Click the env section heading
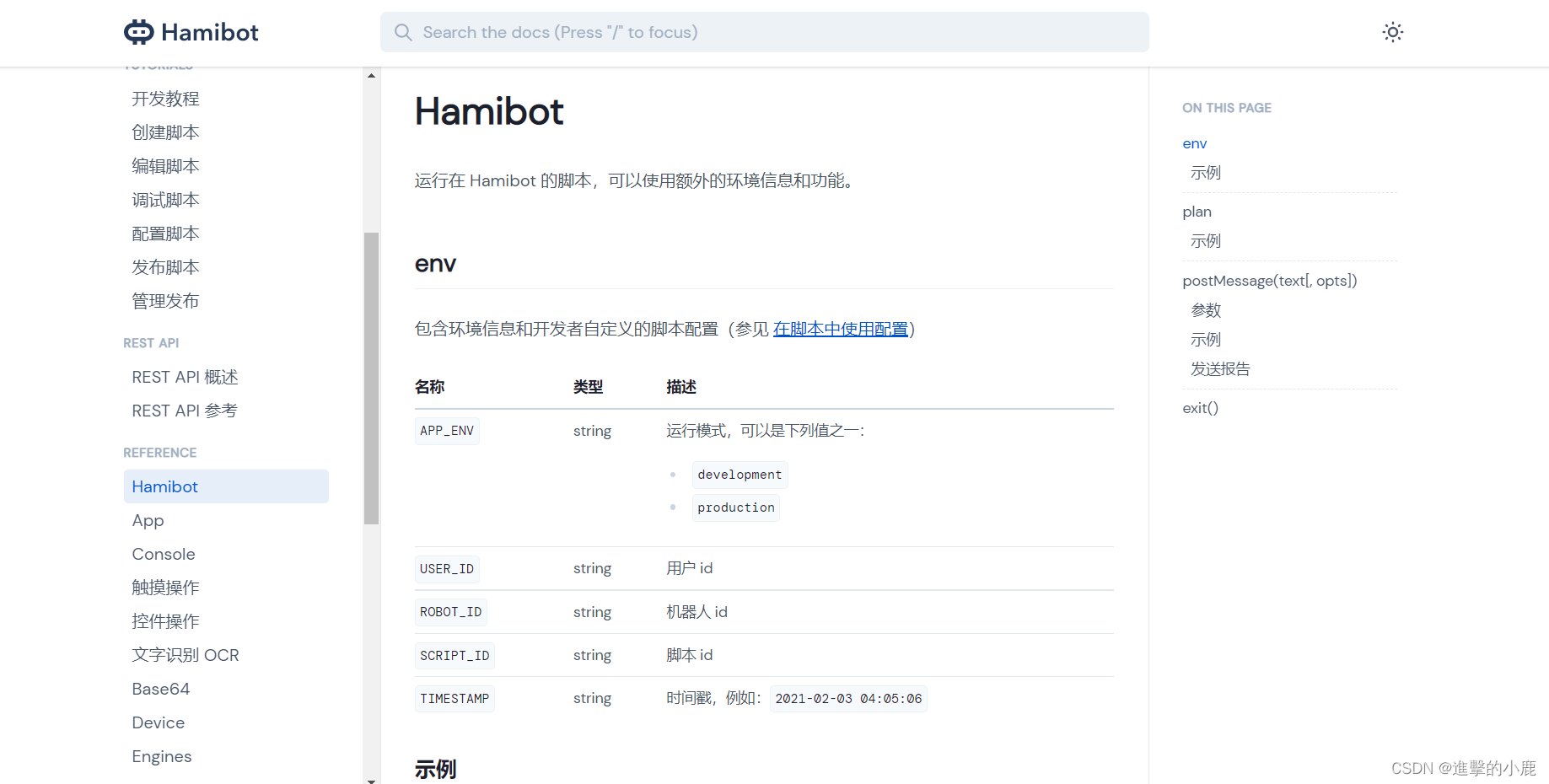 [x=435, y=264]
